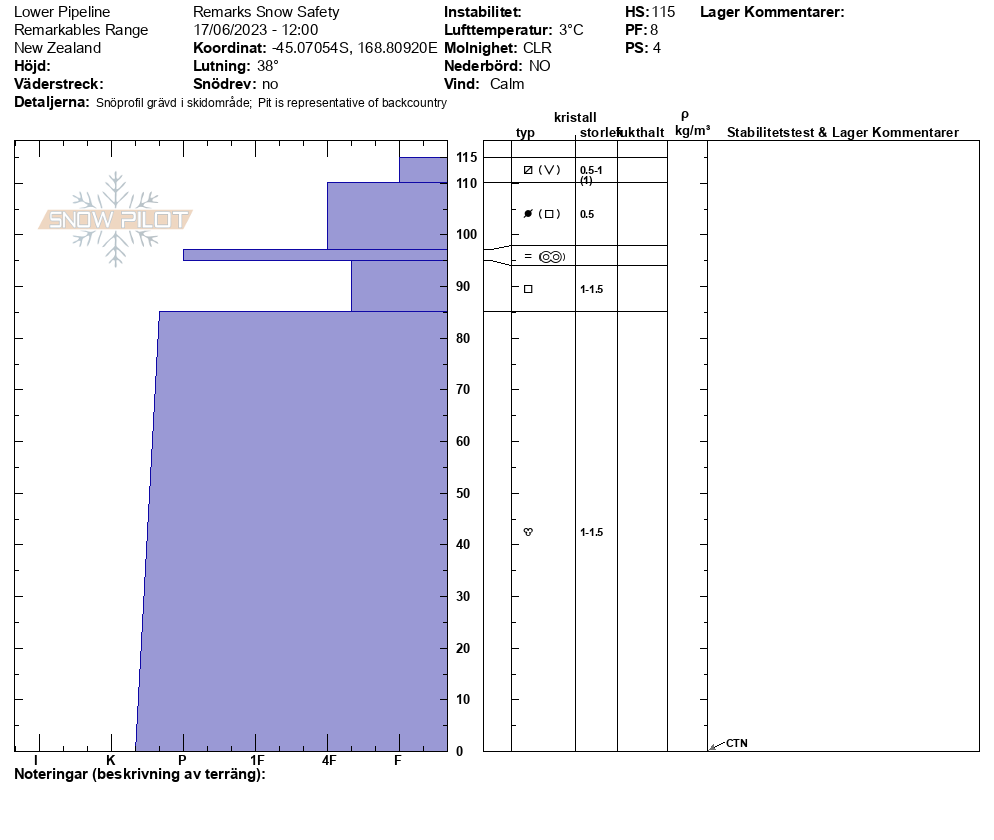
Task: Click the decomposing crystal symbol in the 115-110 layer
Action: click(528, 170)
